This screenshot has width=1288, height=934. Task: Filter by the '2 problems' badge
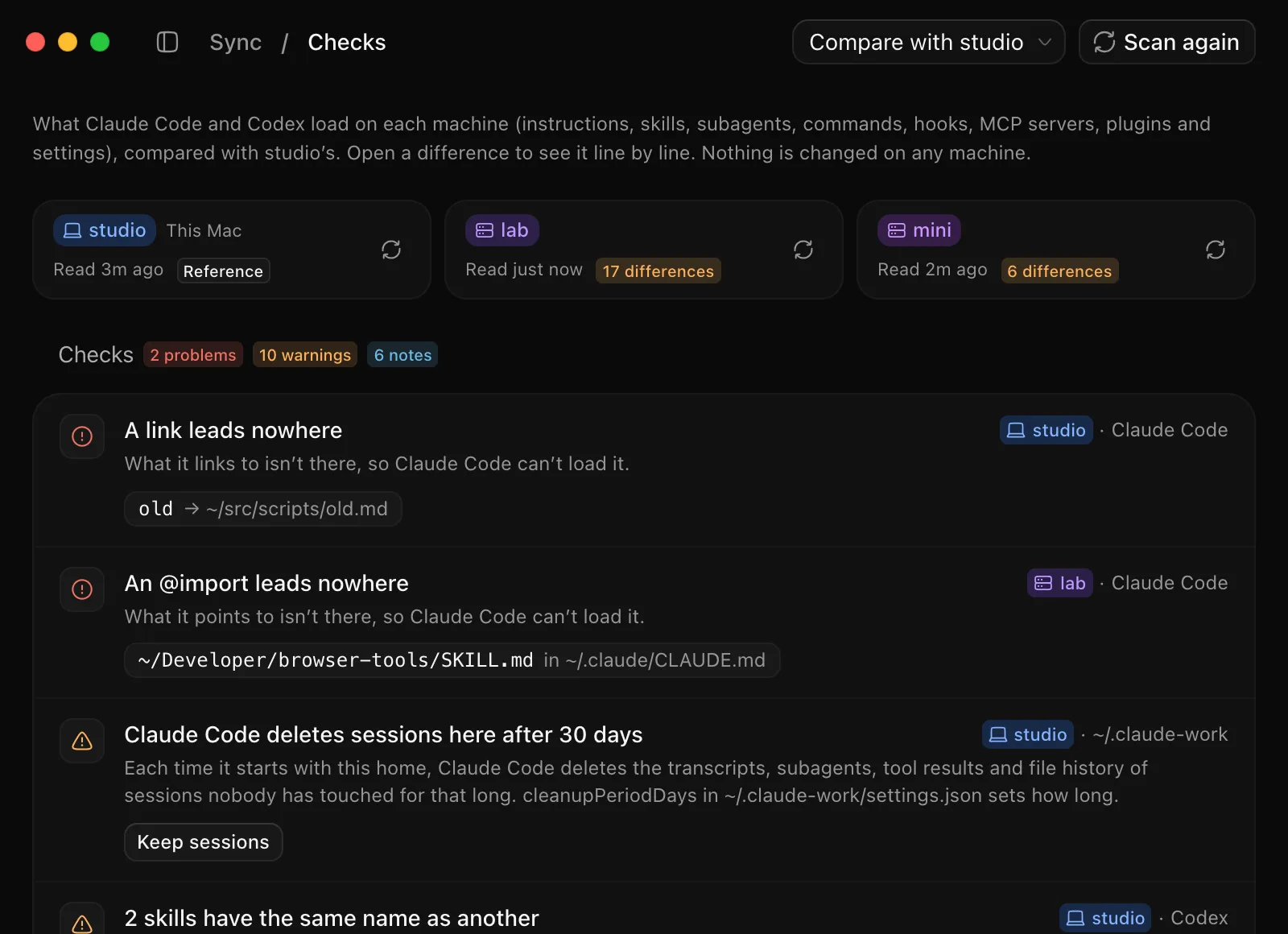[x=193, y=355]
